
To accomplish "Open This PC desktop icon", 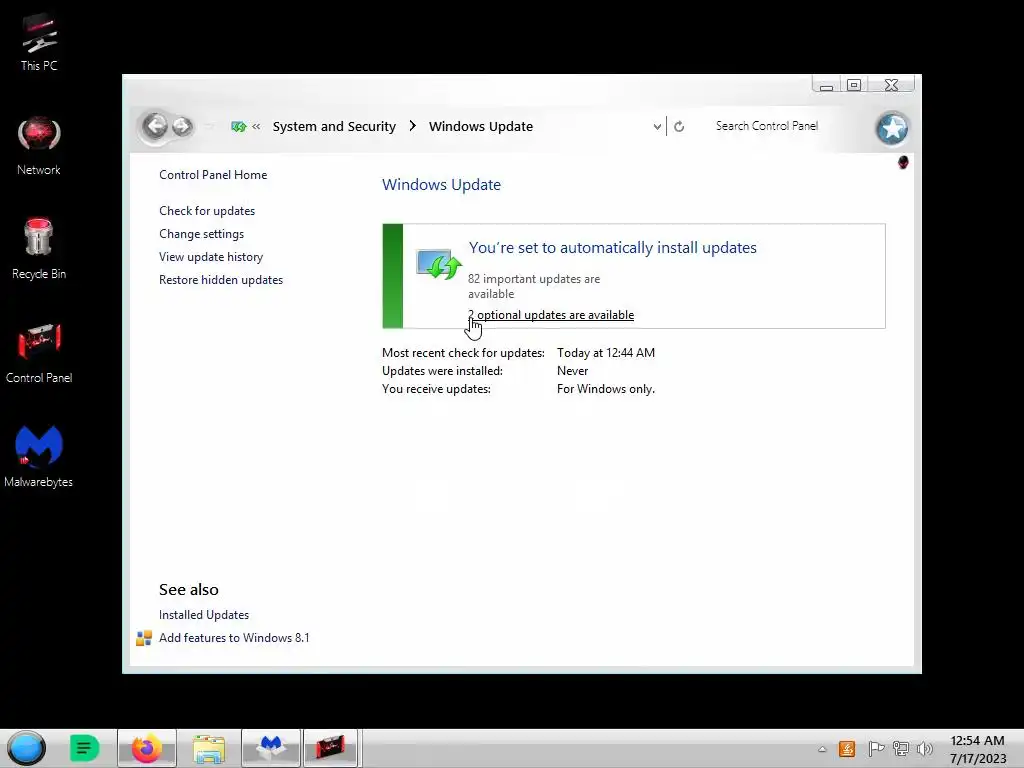I will 39,43.
